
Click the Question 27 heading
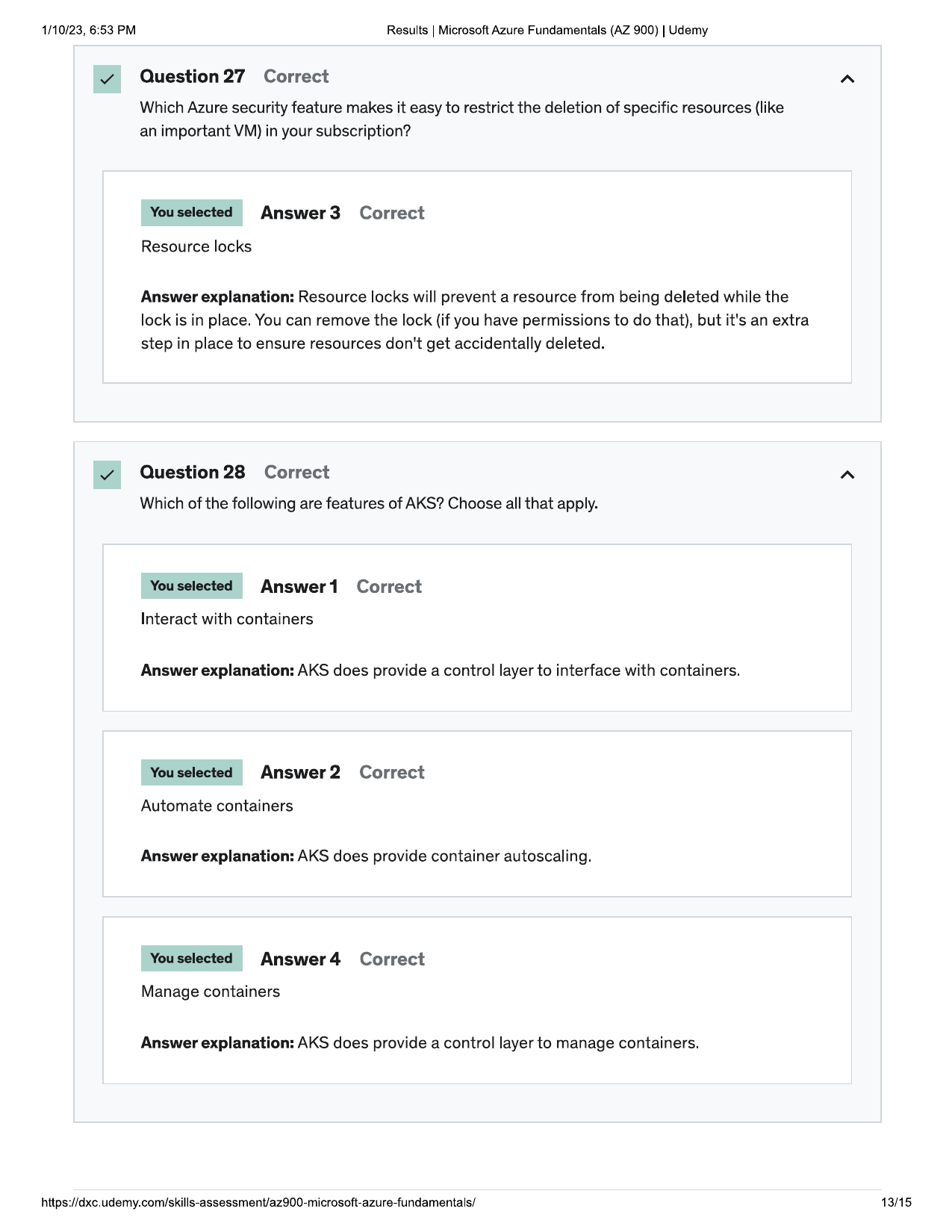click(x=193, y=77)
